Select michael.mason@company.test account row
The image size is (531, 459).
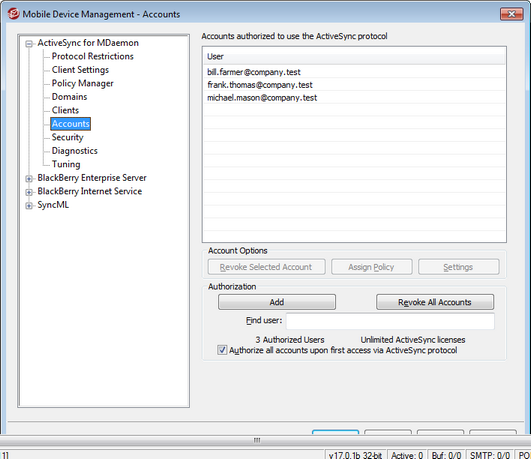coord(354,98)
